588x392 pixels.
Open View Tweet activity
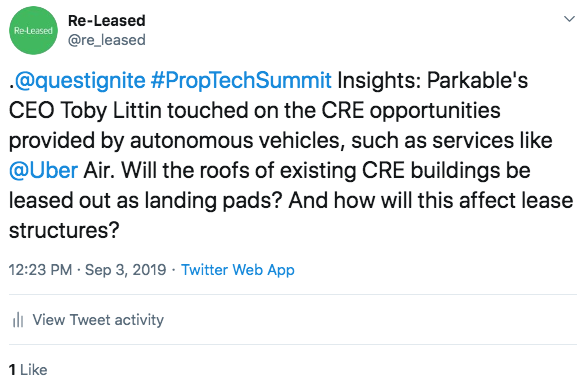pos(98,320)
